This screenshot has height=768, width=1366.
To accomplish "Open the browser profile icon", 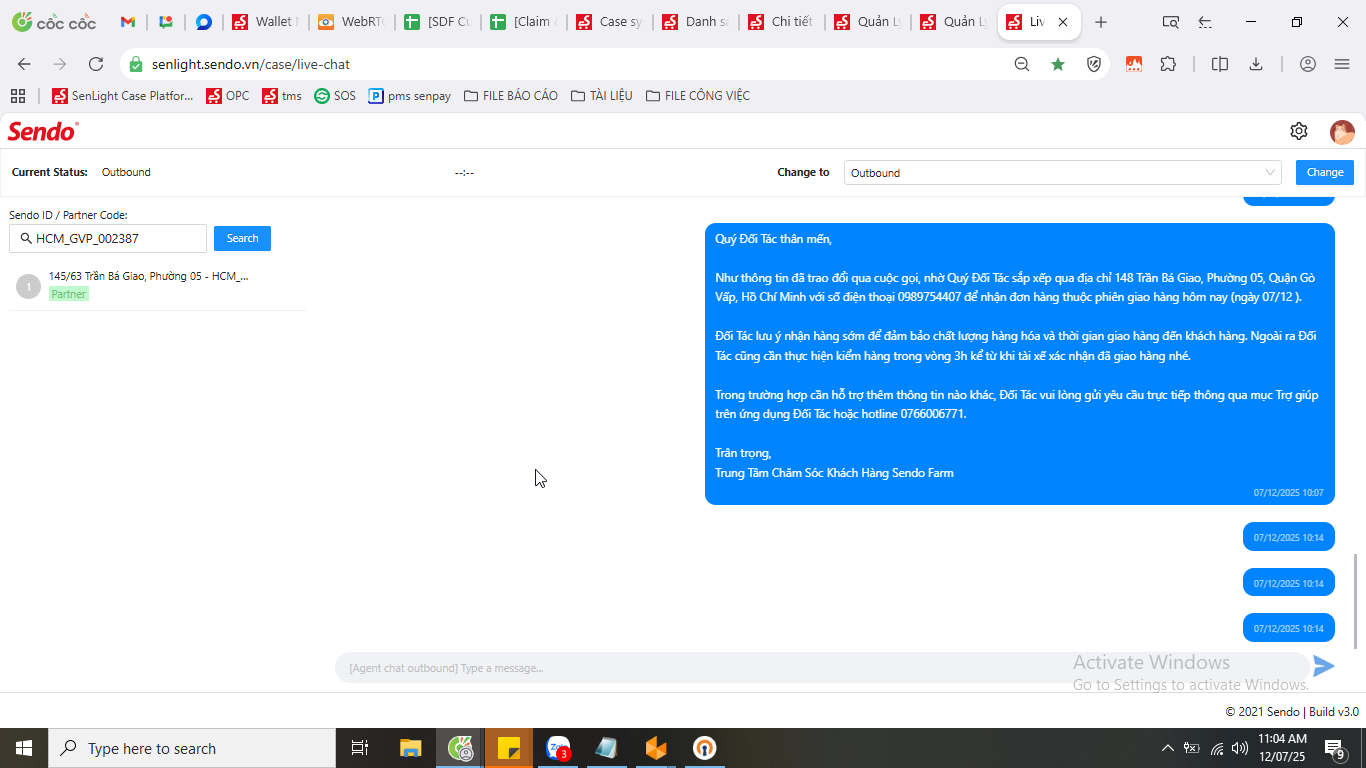I will pos(1308,64).
